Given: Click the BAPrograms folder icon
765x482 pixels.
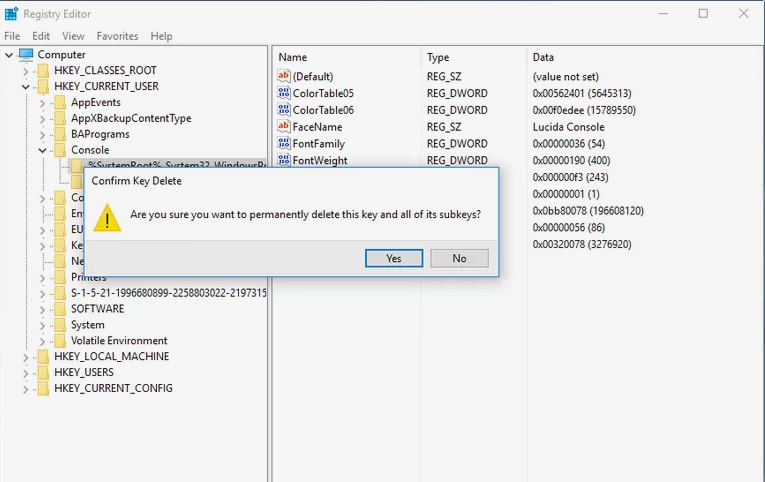Looking at the screenshot, I should point(60,134).
